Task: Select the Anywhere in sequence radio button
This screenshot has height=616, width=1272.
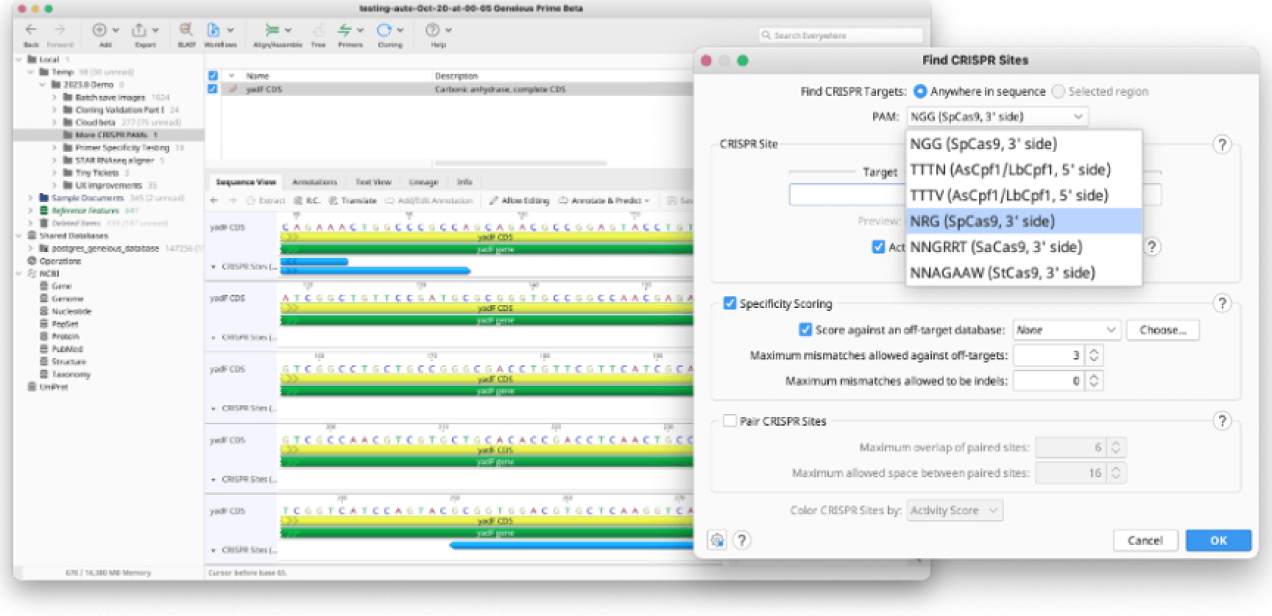Action: (919, 91)
